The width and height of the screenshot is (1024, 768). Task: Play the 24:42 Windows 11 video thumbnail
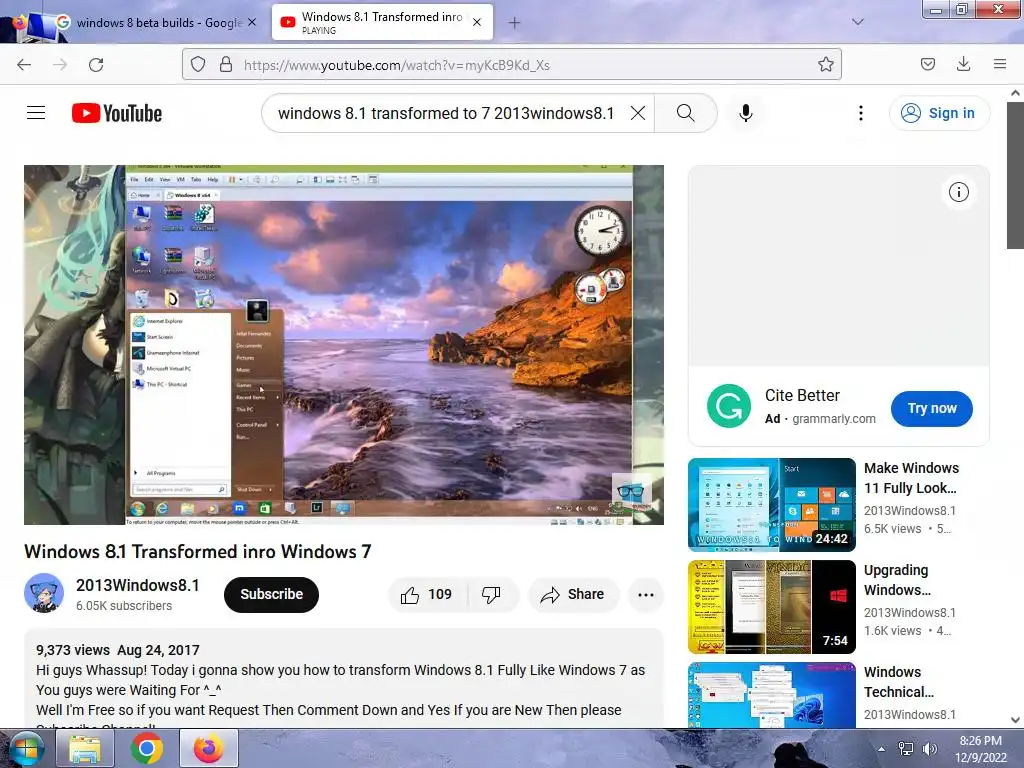pyautogui.click(x=771, y=505)
